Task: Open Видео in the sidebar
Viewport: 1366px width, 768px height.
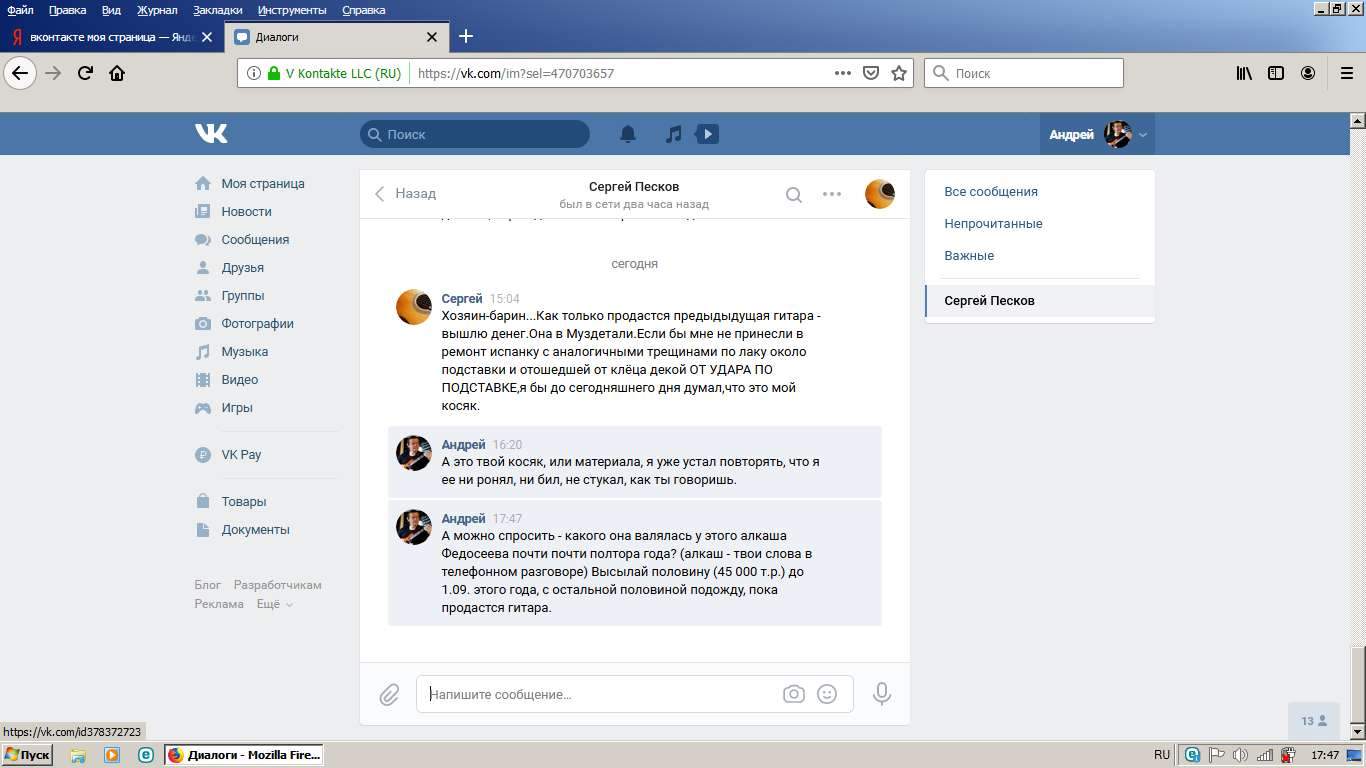Action: pos(240,380)
